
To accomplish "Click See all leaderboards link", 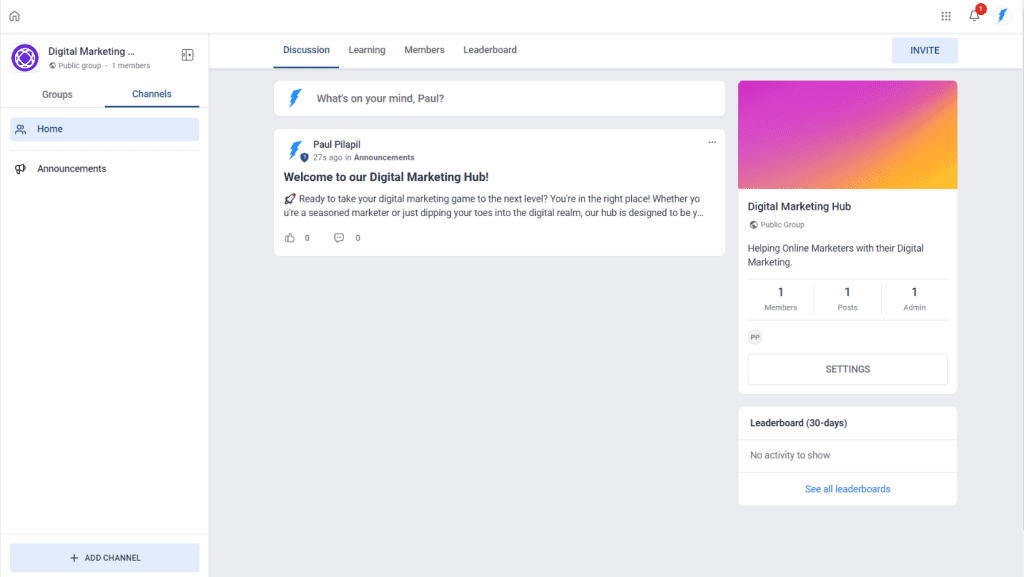I will 847,488.
